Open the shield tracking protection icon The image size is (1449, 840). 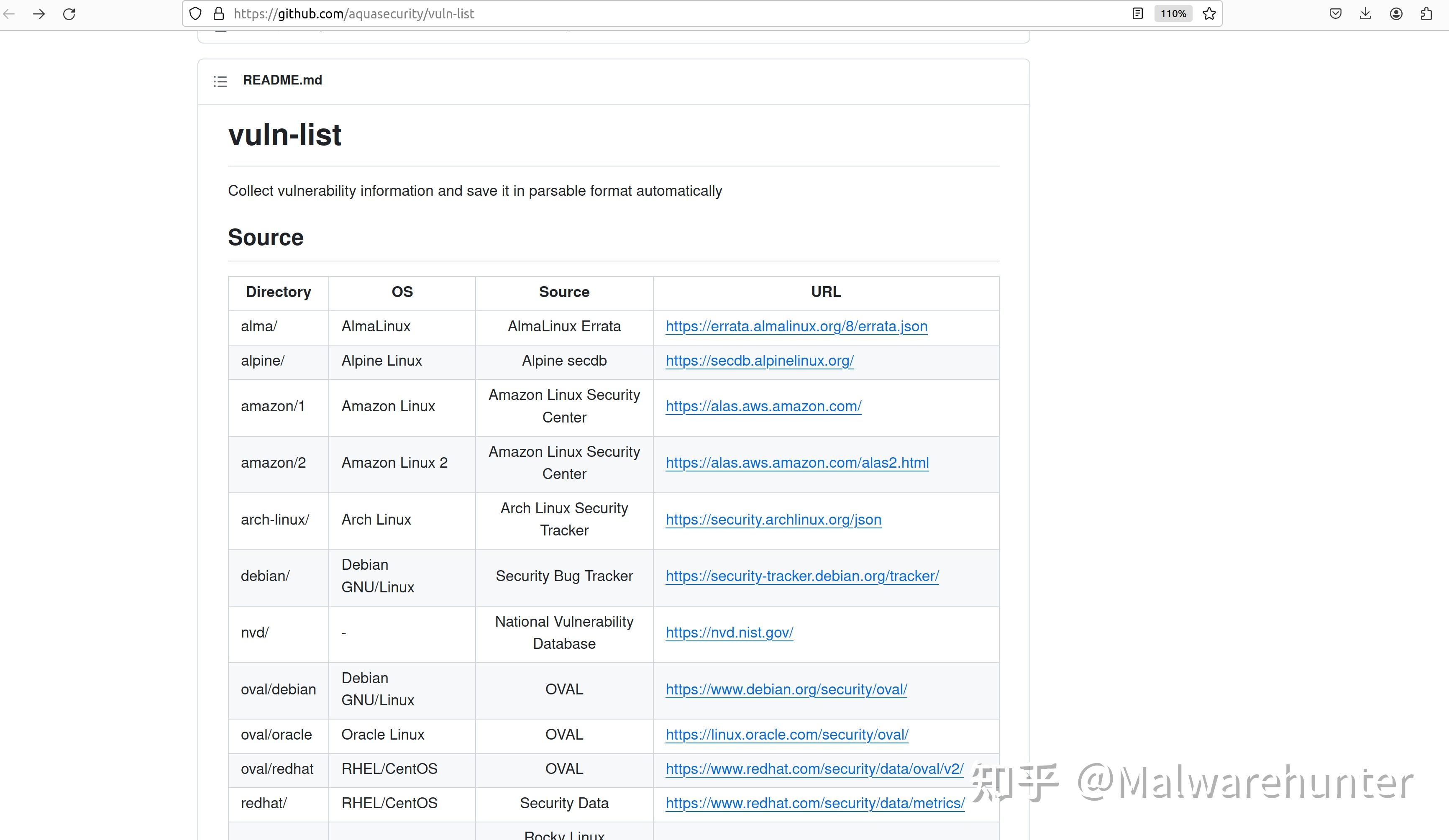pyautogui.click(x=195, y=14)
